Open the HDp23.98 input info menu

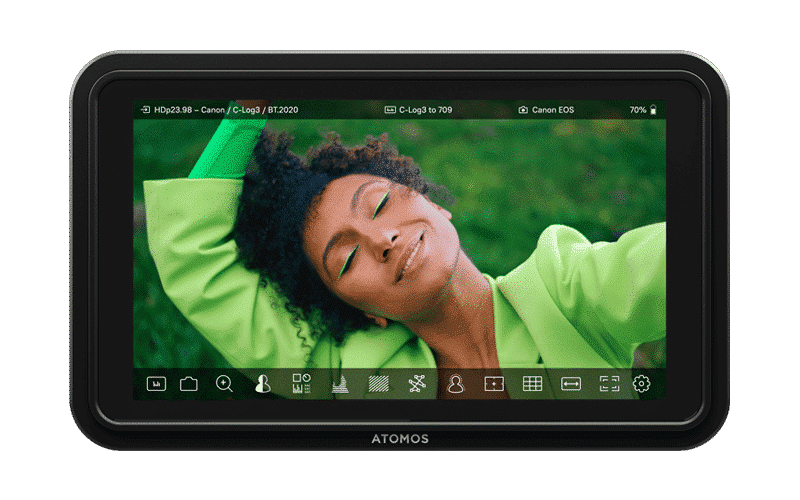pos(226,109)
